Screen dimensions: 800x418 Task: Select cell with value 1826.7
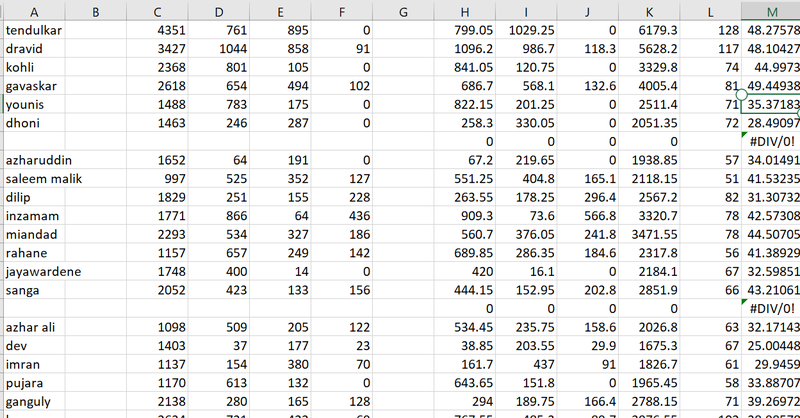[x=649, y=364]
